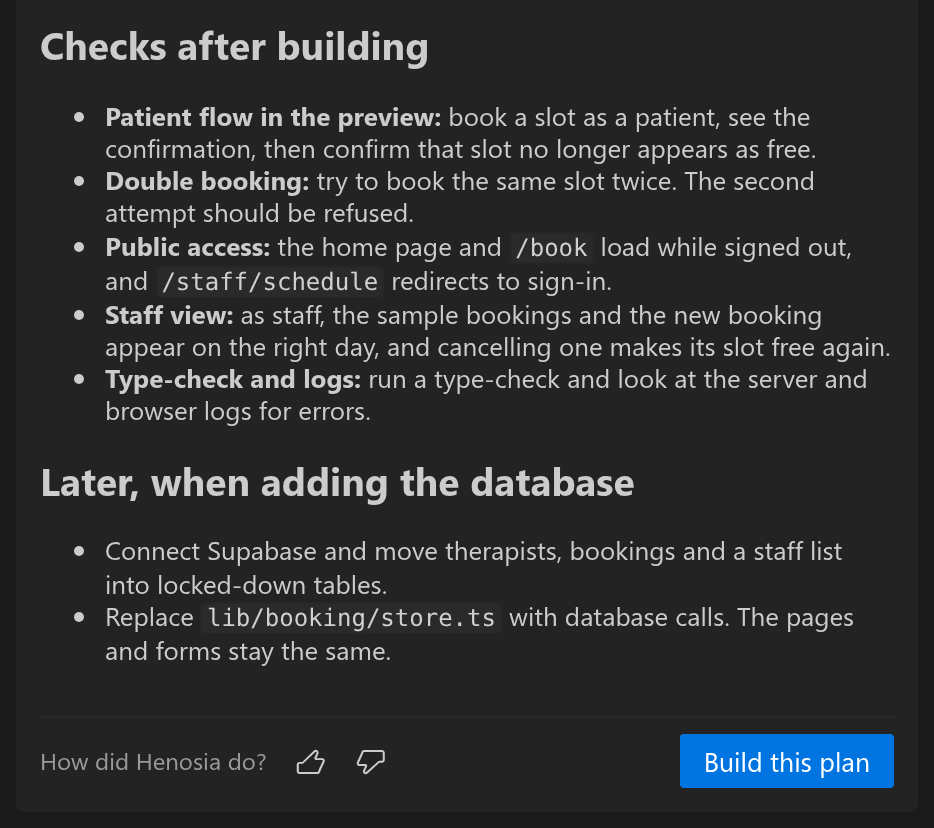Screen dimensions: 934x828
Task: Click the bold Double booking label
Action: click(207, 182)
